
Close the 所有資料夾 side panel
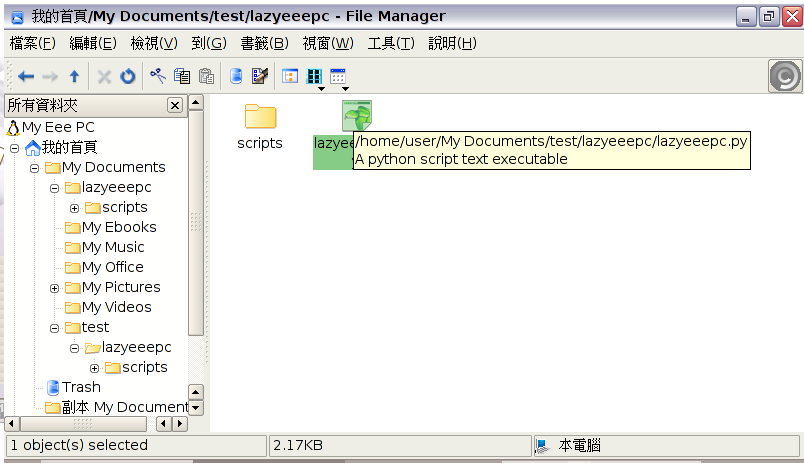[x=175, y=105]
